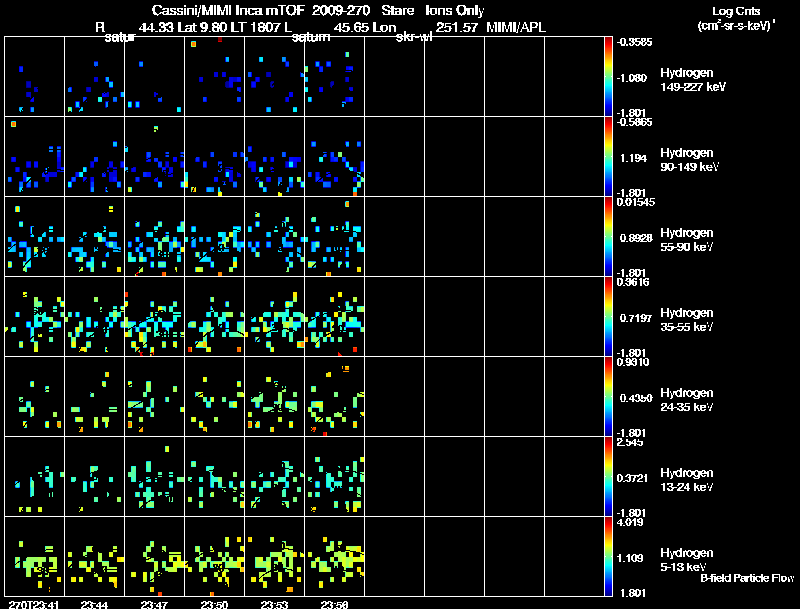Click the '1.109' color scale value
The width and height of the screenshot is (800, 609).
(x=630, y=558)
